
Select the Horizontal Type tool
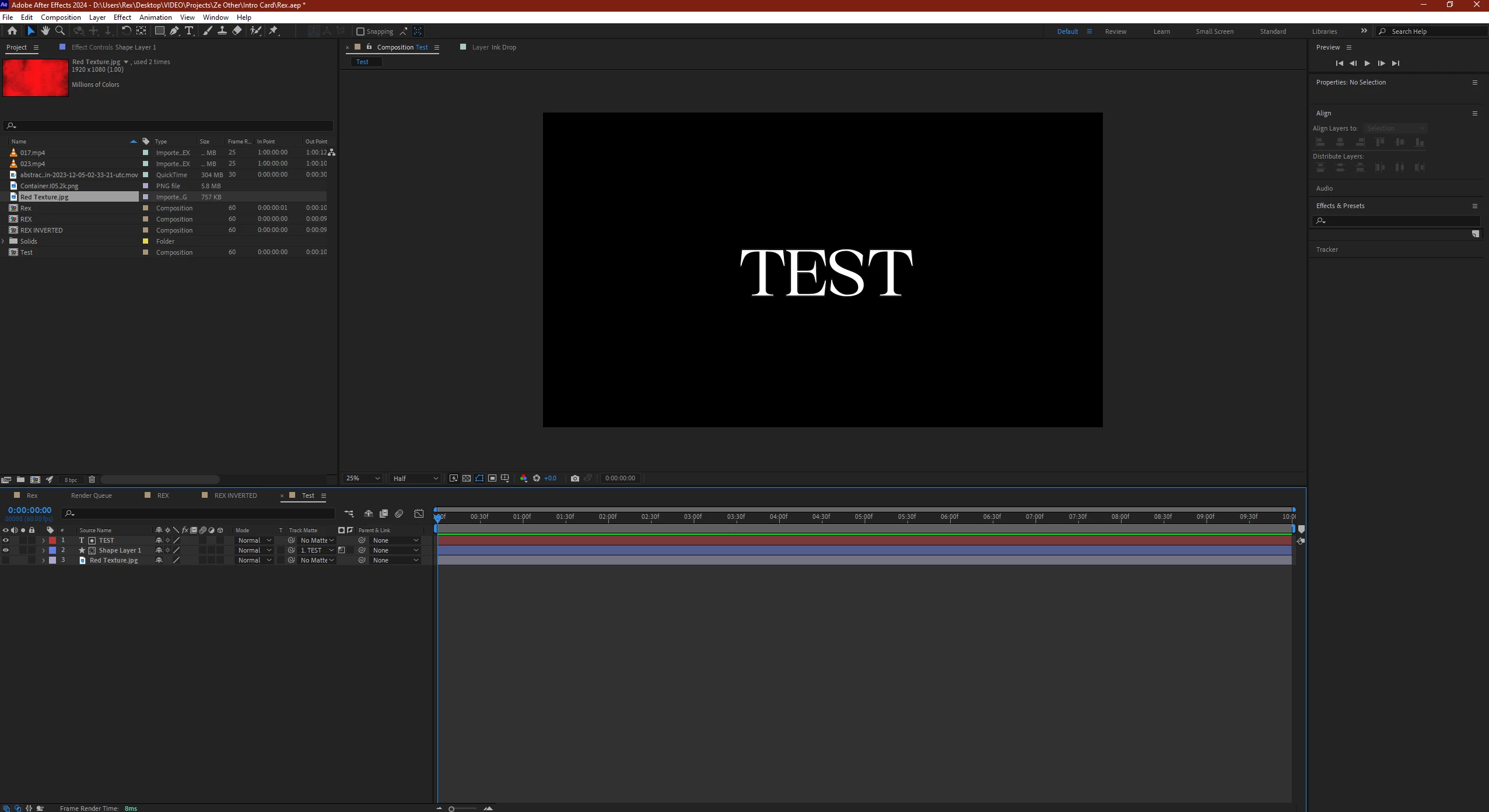point(189,31)
